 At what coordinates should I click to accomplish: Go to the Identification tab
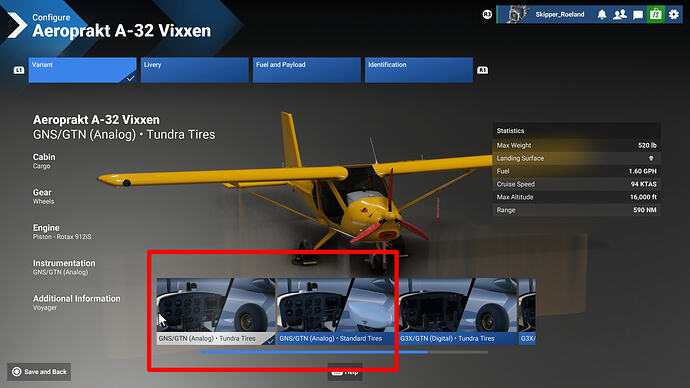click(419, 70)
